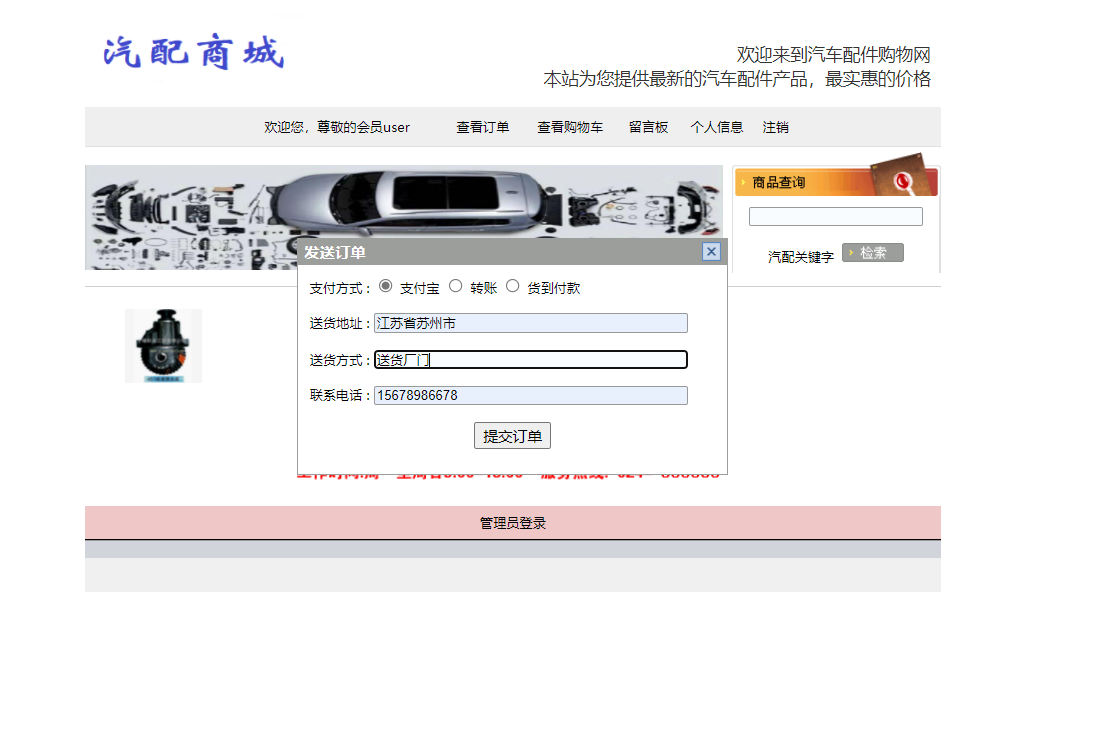Click the auto part product thumbnail

(162, 345)
